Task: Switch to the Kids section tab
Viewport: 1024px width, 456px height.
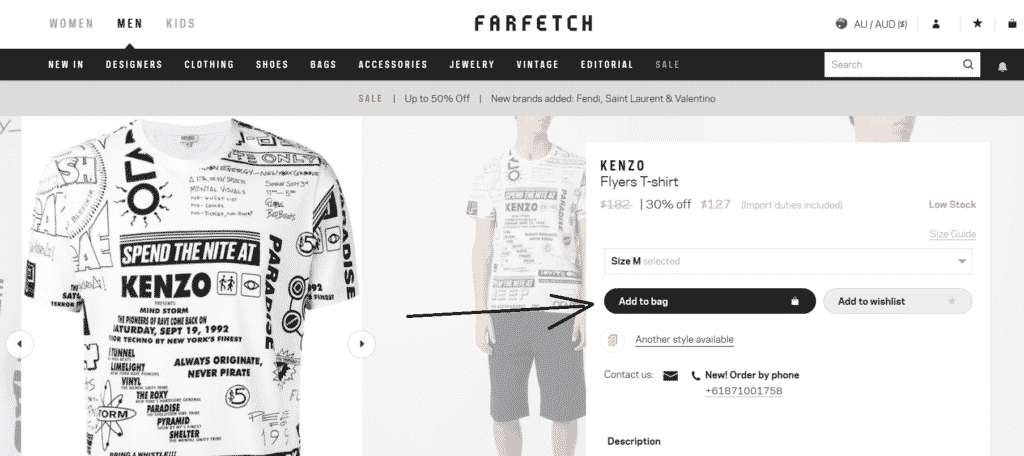Action: point(180,24)
